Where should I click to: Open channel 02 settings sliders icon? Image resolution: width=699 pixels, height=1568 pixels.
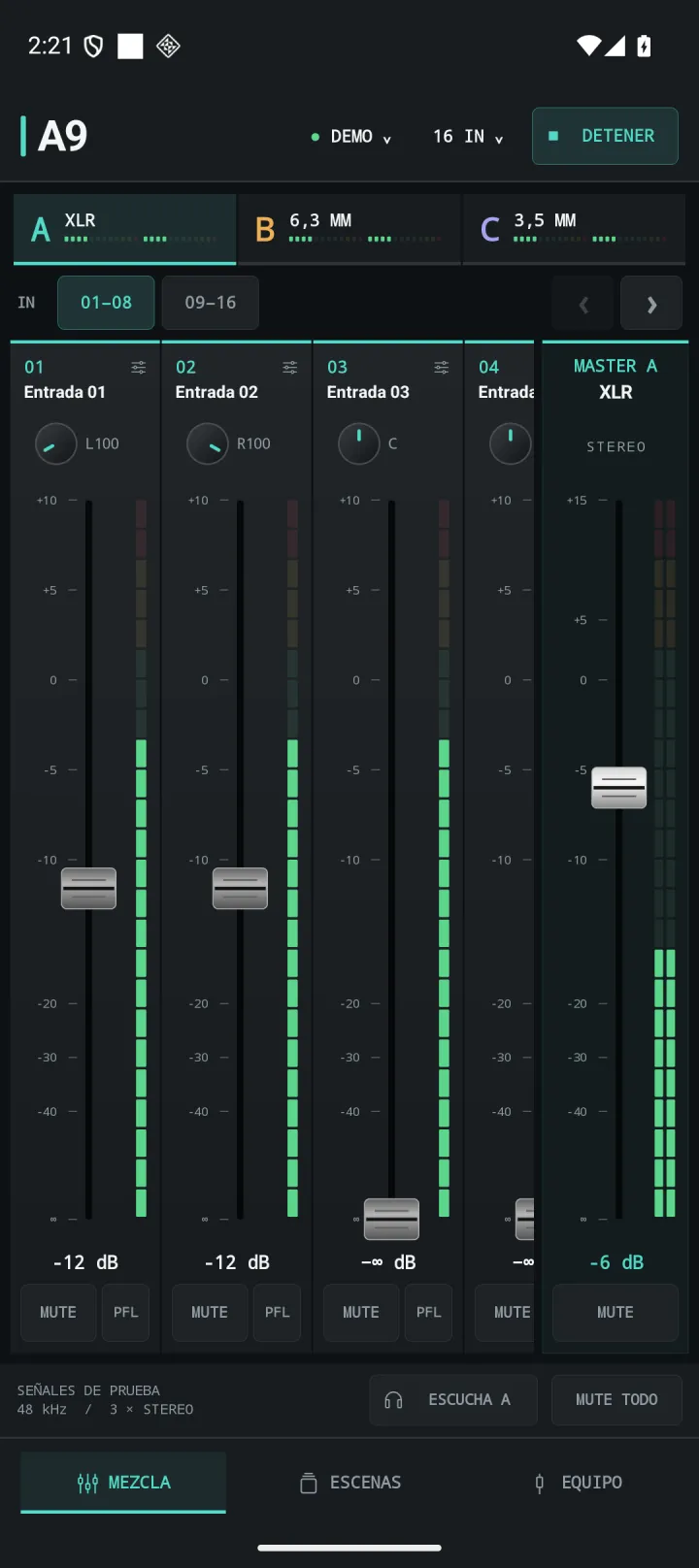click(x=290, y=367)
